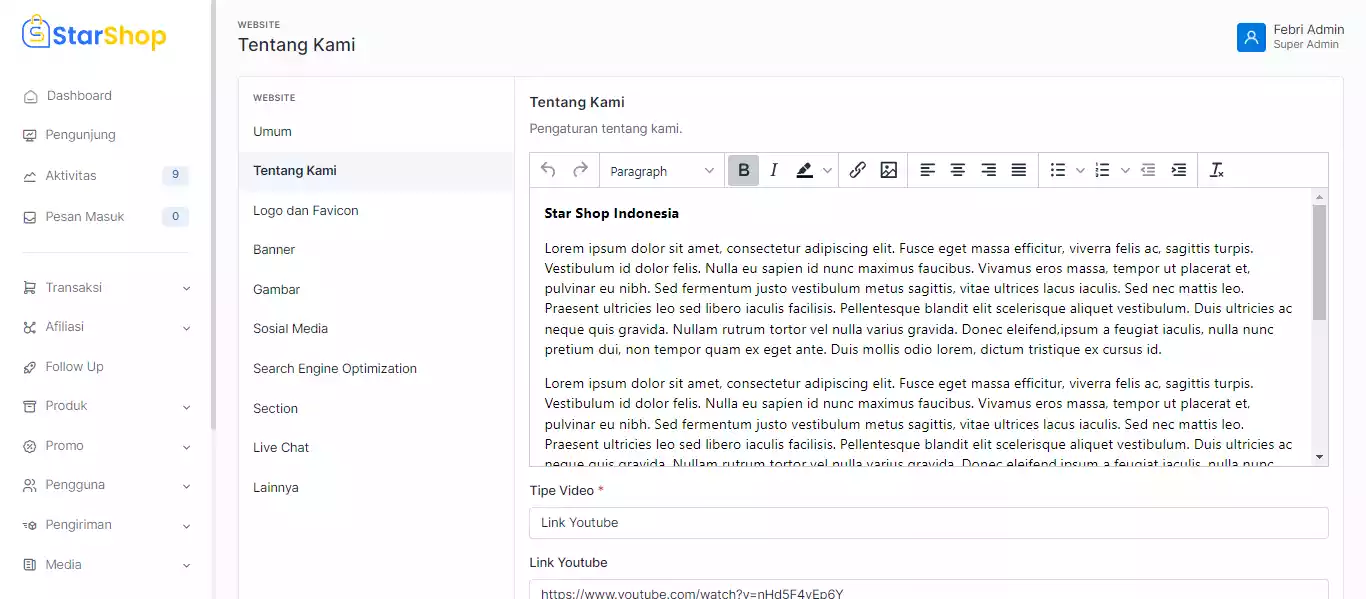Click the redo icon in editor toolbar
The height and width of the screenshot is (599, 1366).
580,170
